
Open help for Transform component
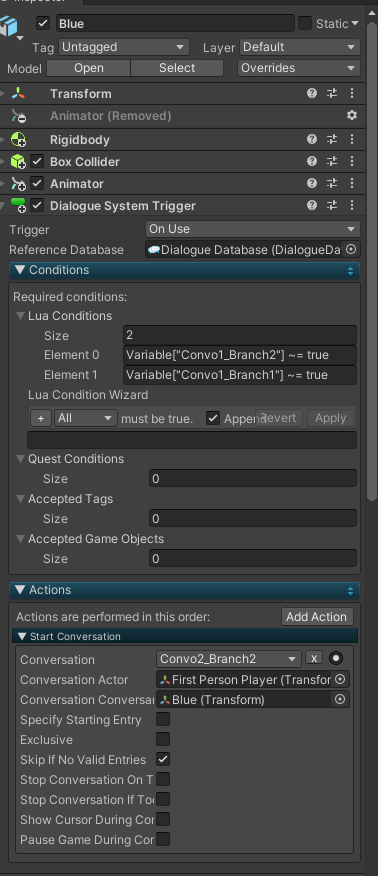(312, 93)
